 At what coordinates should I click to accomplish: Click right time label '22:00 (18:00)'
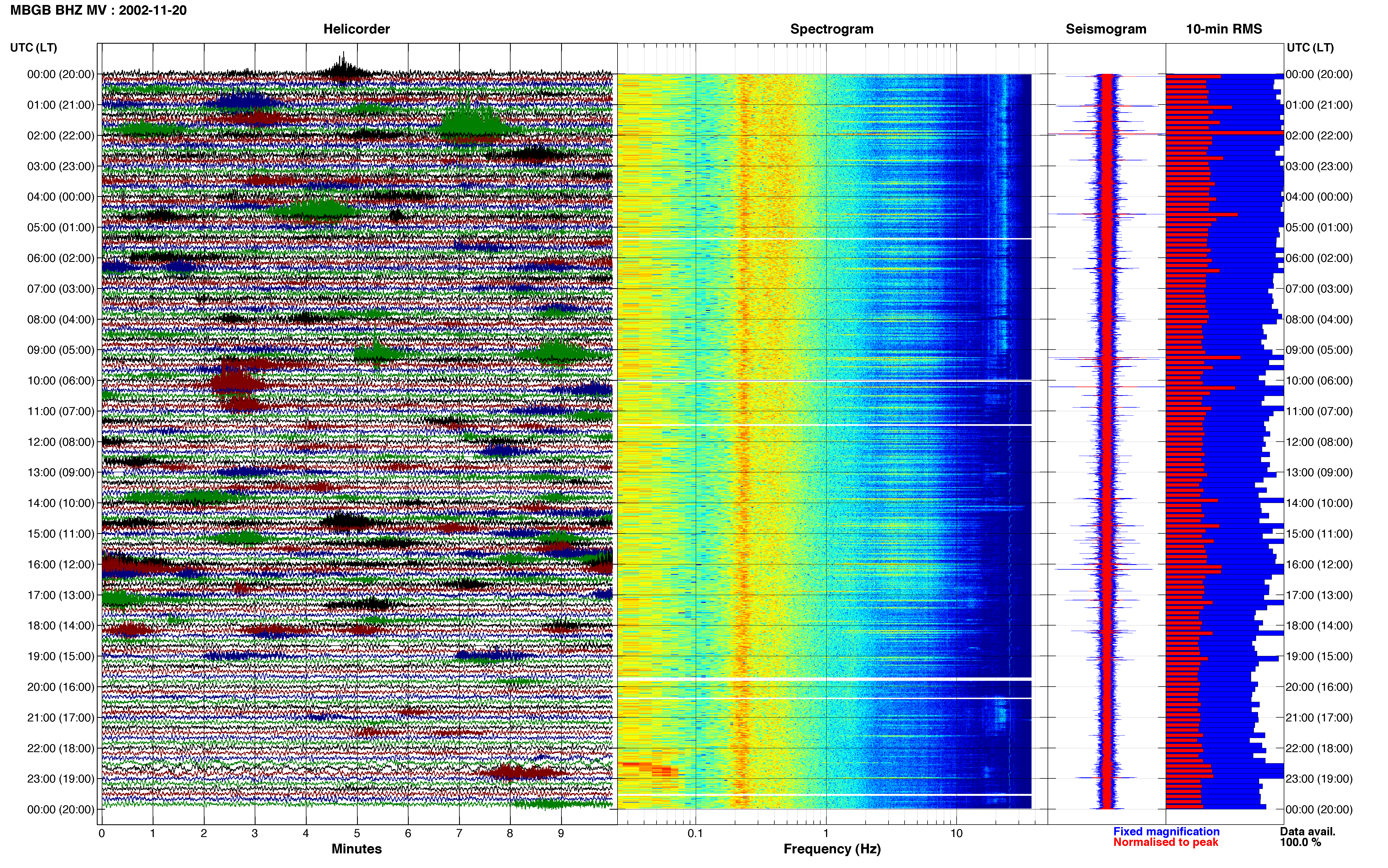1319,748
